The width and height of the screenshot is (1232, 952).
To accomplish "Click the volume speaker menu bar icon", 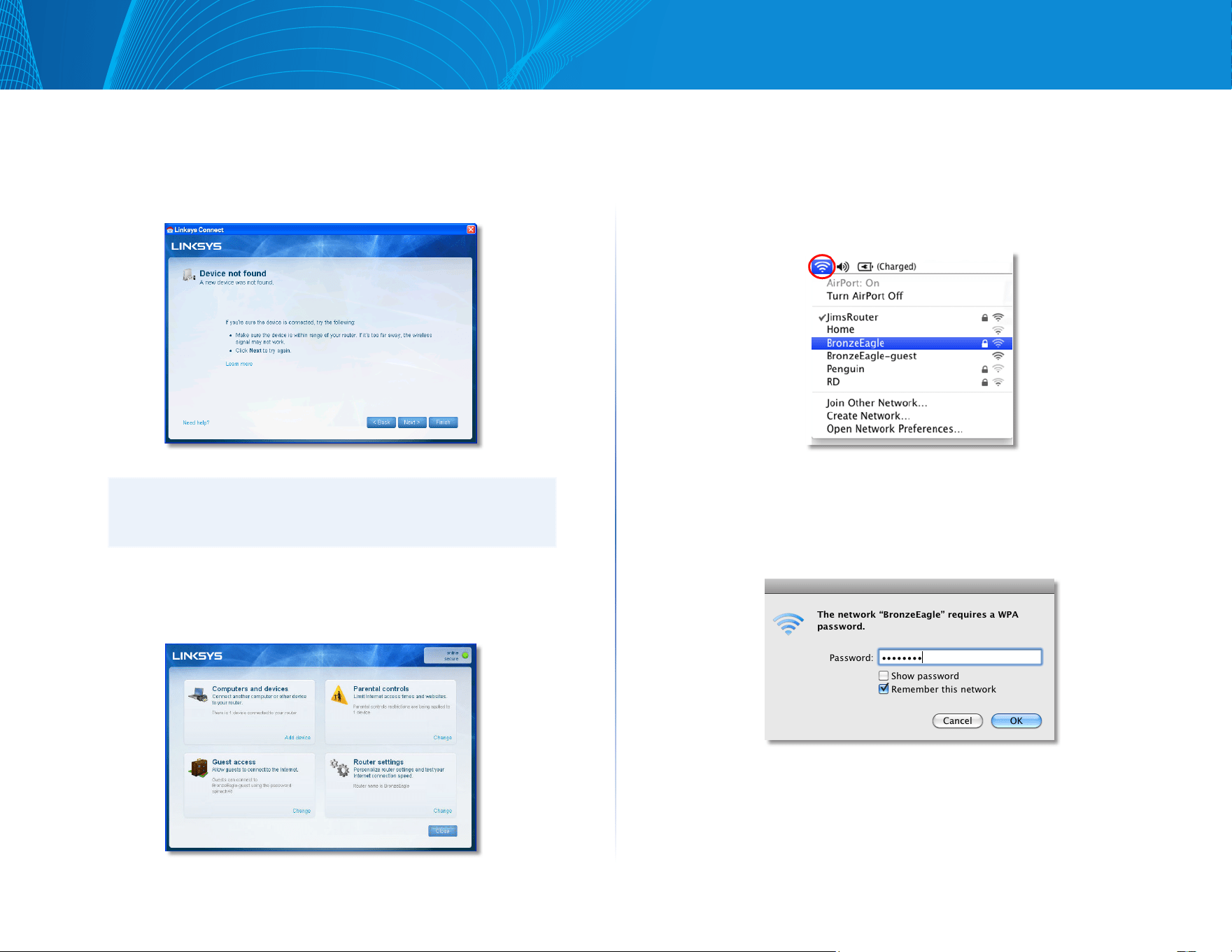I will click(843, 267).
